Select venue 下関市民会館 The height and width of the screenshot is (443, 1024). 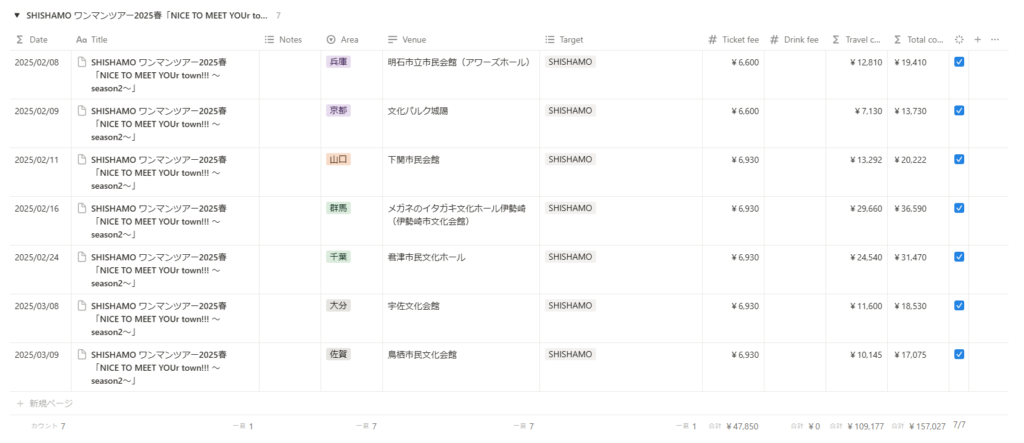point(413,159)
